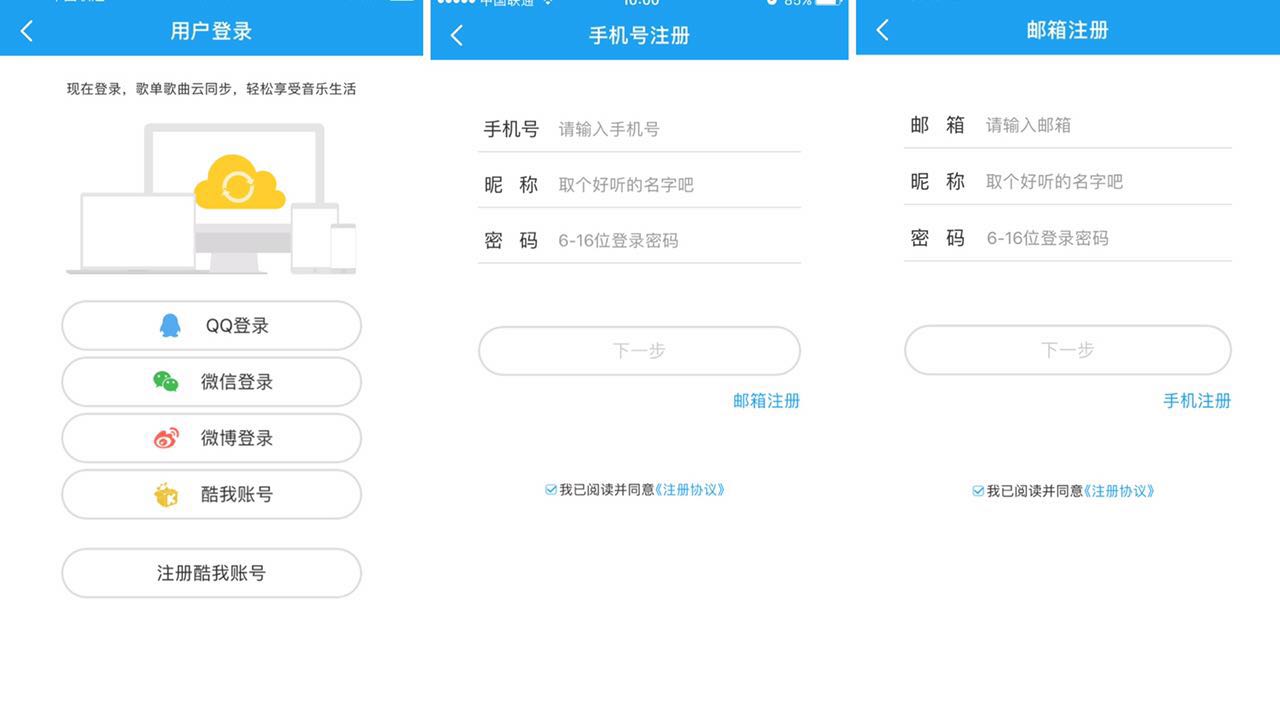Log in with 微博登录 button

coord(211,438)
